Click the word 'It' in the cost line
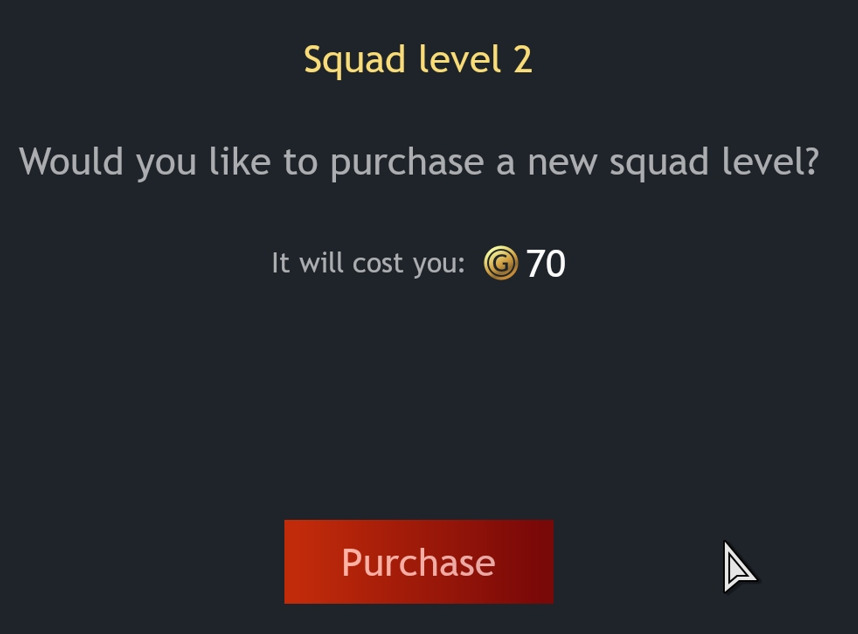The image size is (858, 634). [x=280, y=263]
